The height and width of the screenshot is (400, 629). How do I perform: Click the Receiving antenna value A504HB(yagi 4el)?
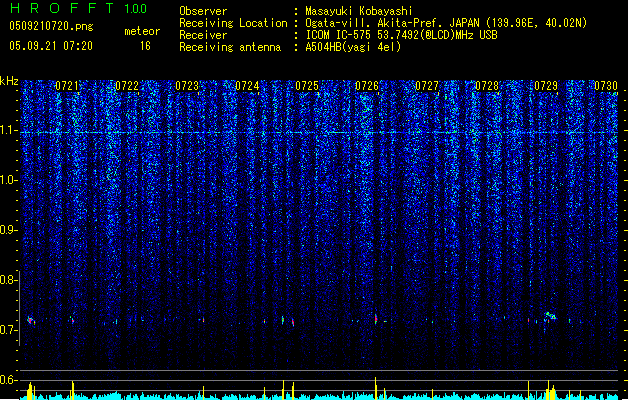tap(353, 47)
